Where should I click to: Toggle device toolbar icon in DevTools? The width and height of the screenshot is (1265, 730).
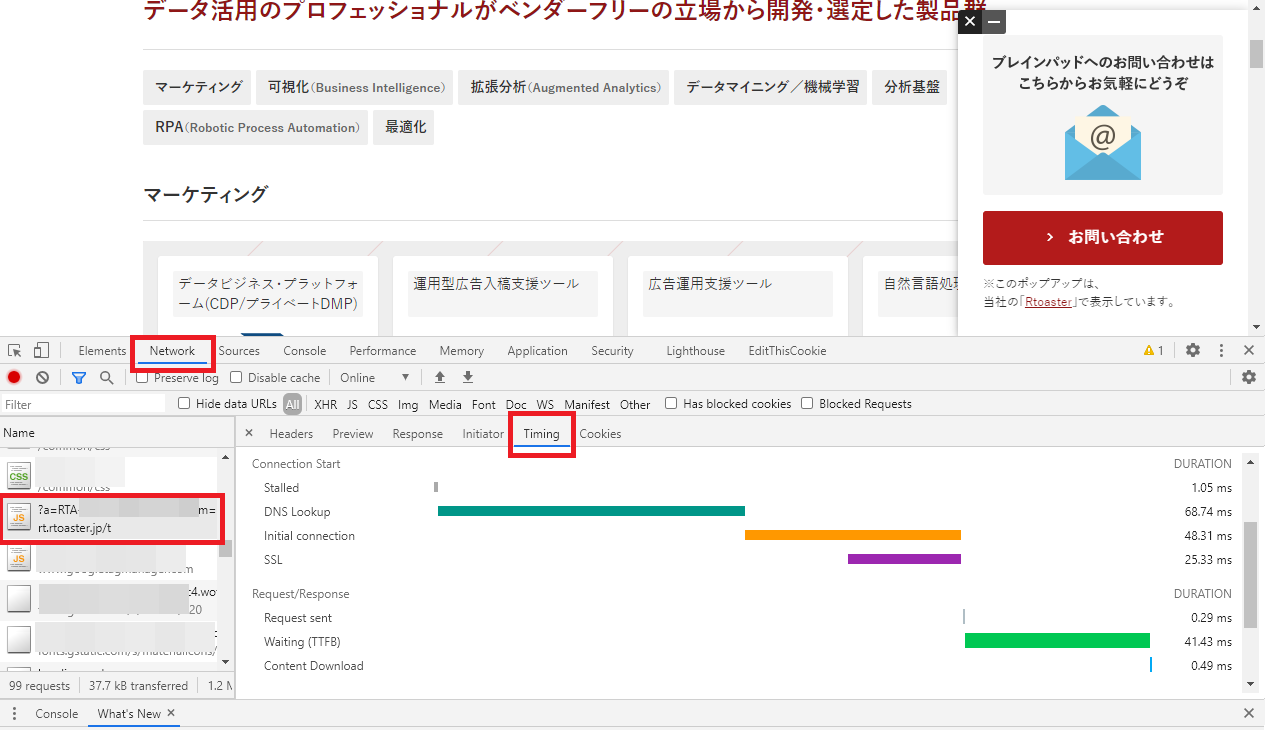point(41,351)
